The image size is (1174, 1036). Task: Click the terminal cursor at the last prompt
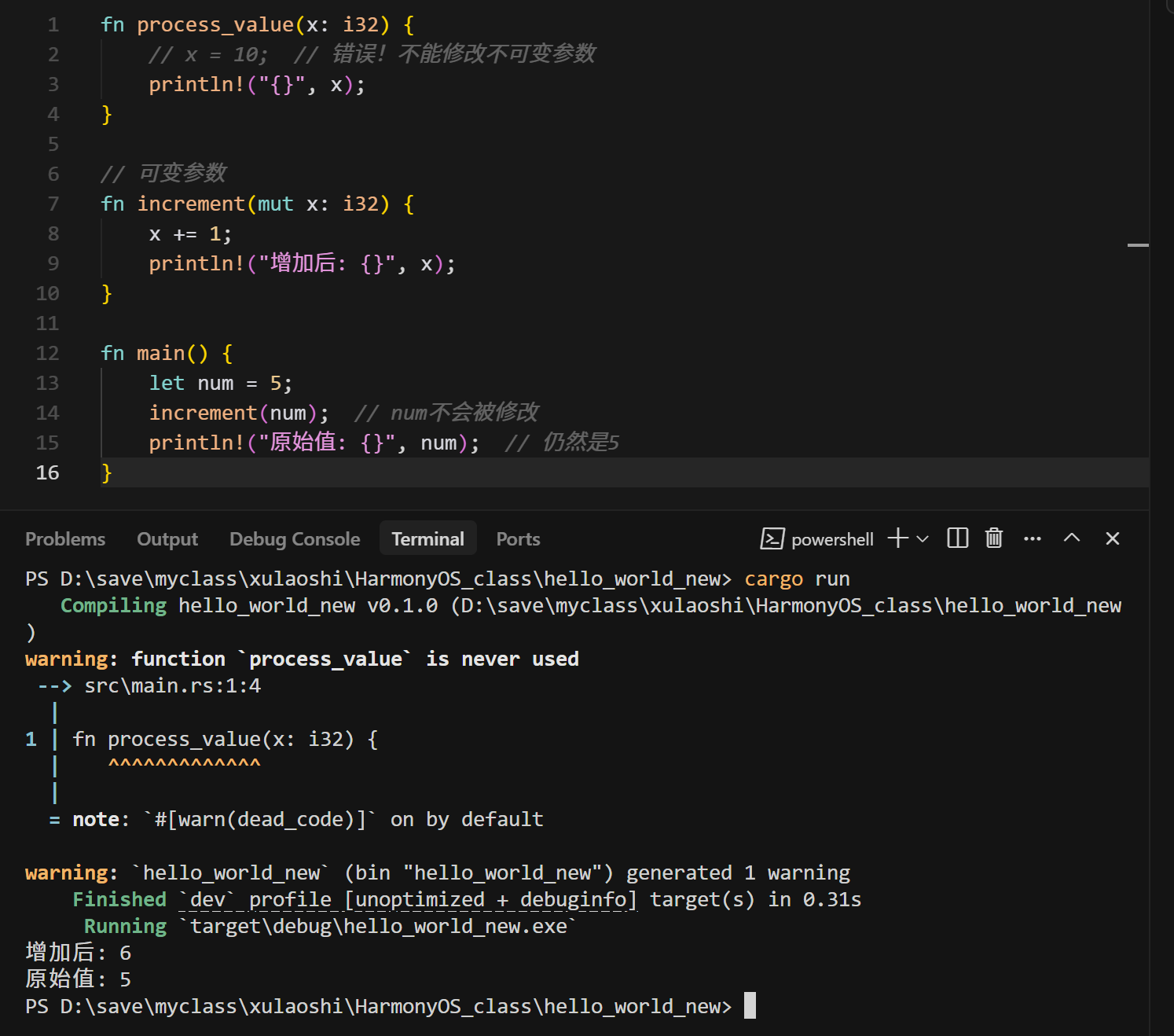[750, 1005]
